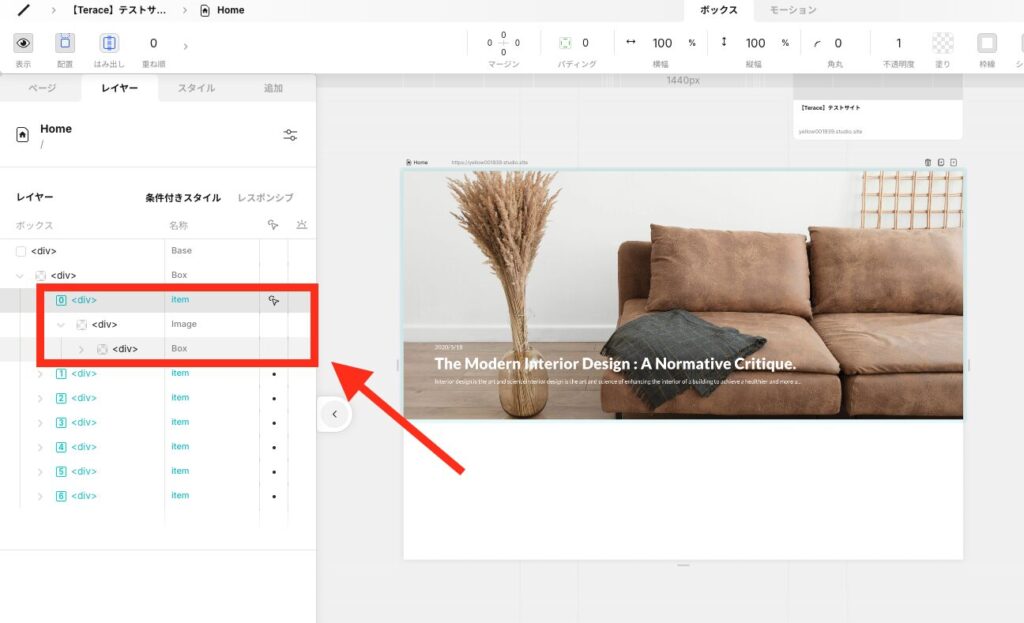This screenshot has width=1024, height=623.
Task: Select the レスポンシブ option
Action: pyautogui.click(x=265, y=198)
